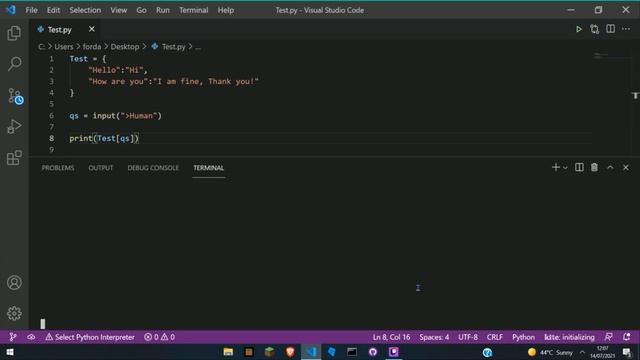The image size is (640, 360).
Task: Split the editor to the right
Action: pos(610,29)
